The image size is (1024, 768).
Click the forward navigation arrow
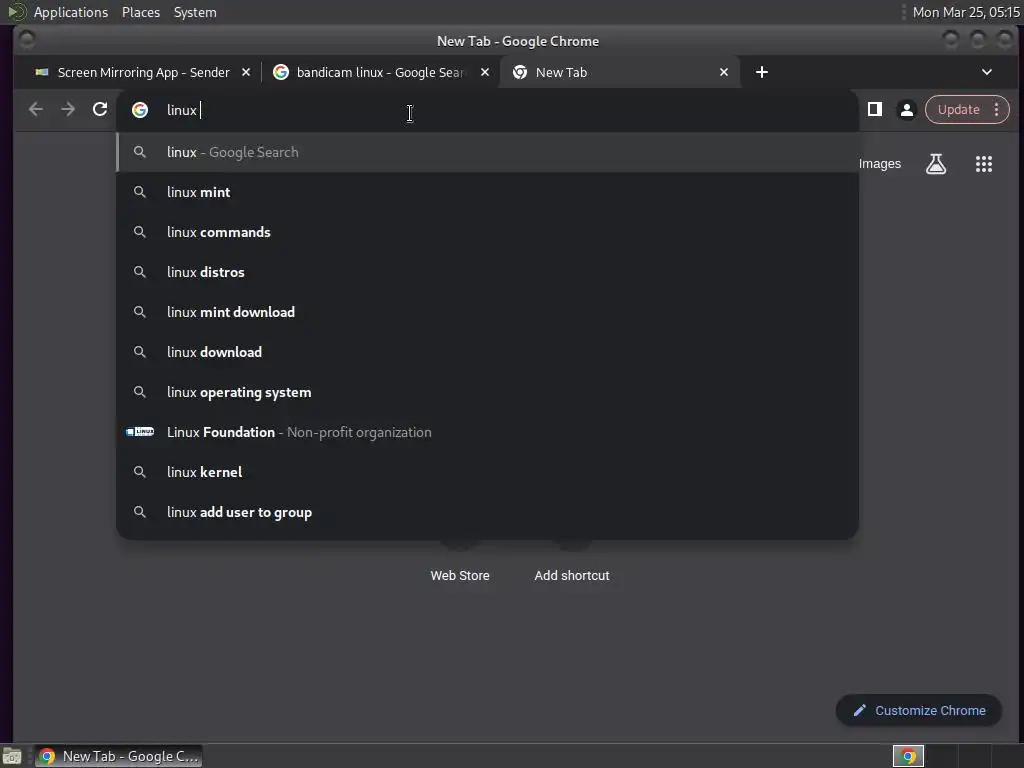click(68, 110)
